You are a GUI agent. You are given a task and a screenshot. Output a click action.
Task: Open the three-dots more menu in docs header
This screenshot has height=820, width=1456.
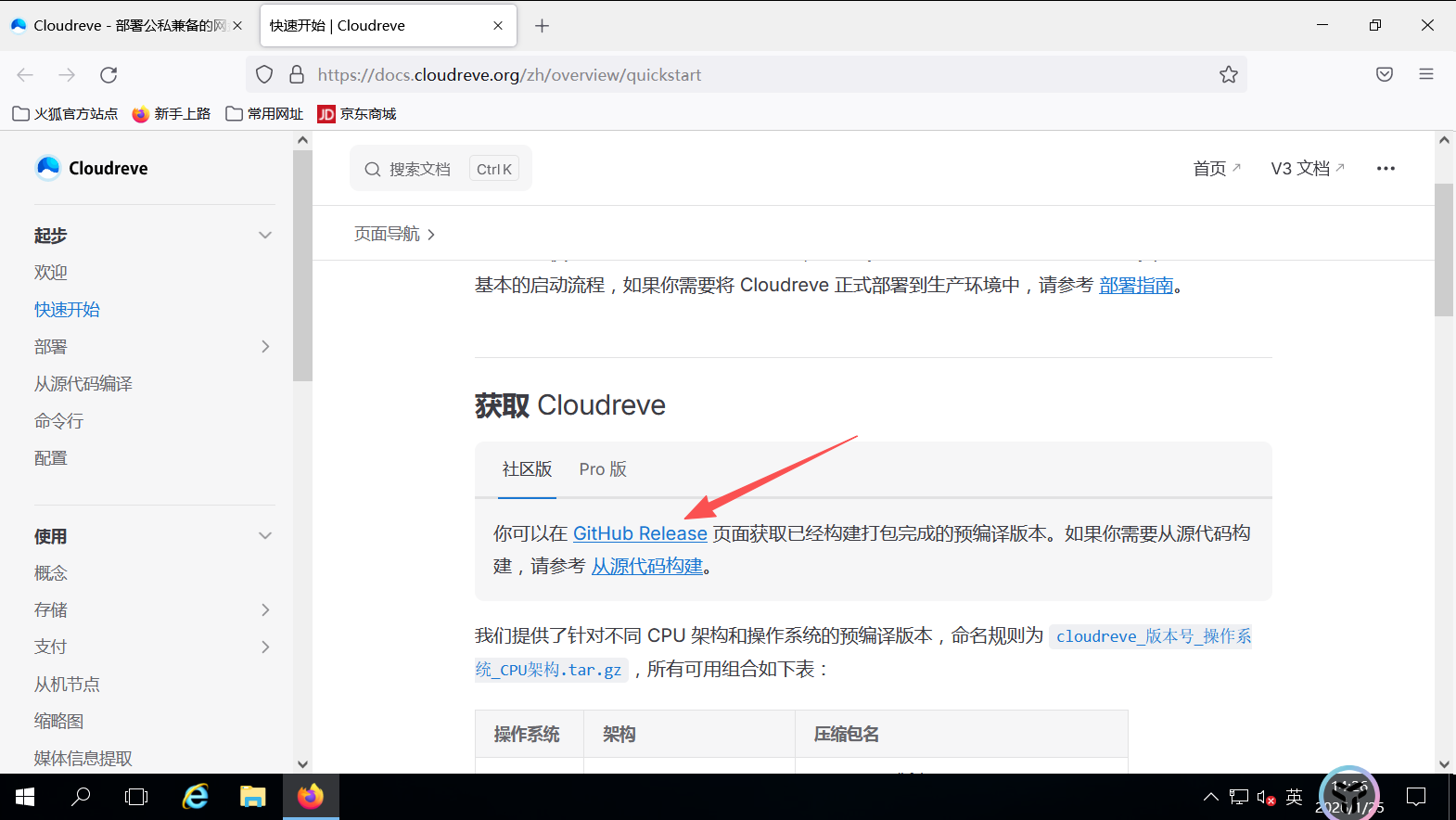(x=1386, y=169)
